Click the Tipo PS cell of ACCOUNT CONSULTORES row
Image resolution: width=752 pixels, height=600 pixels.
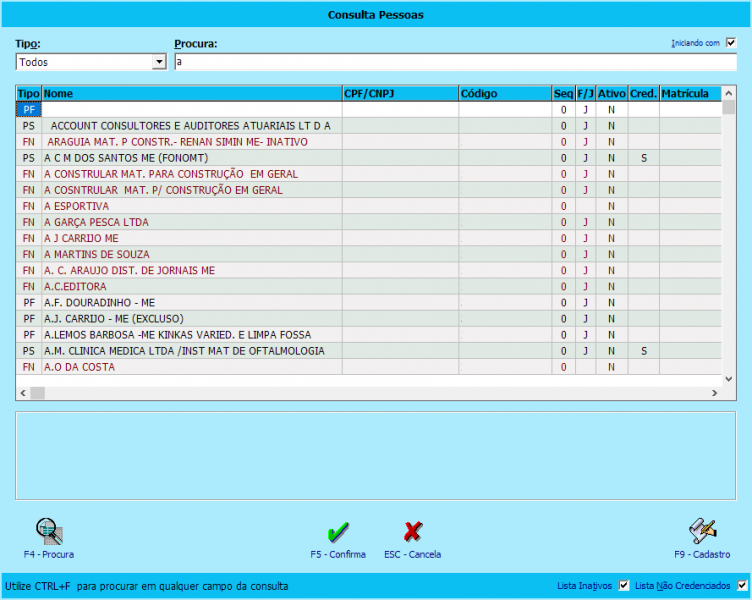pos(29,126)
